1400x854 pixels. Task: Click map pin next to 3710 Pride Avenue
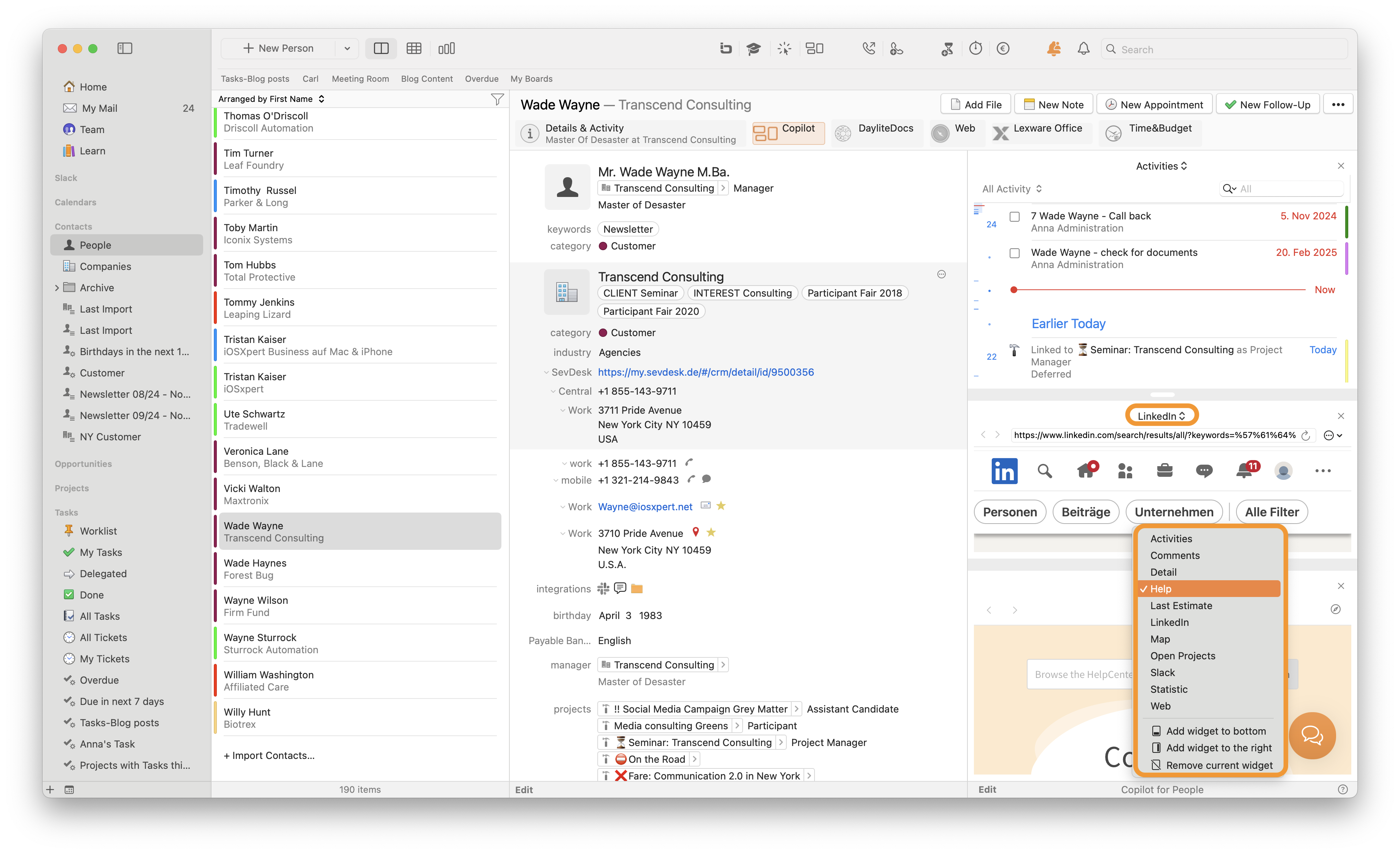[695, 532]
